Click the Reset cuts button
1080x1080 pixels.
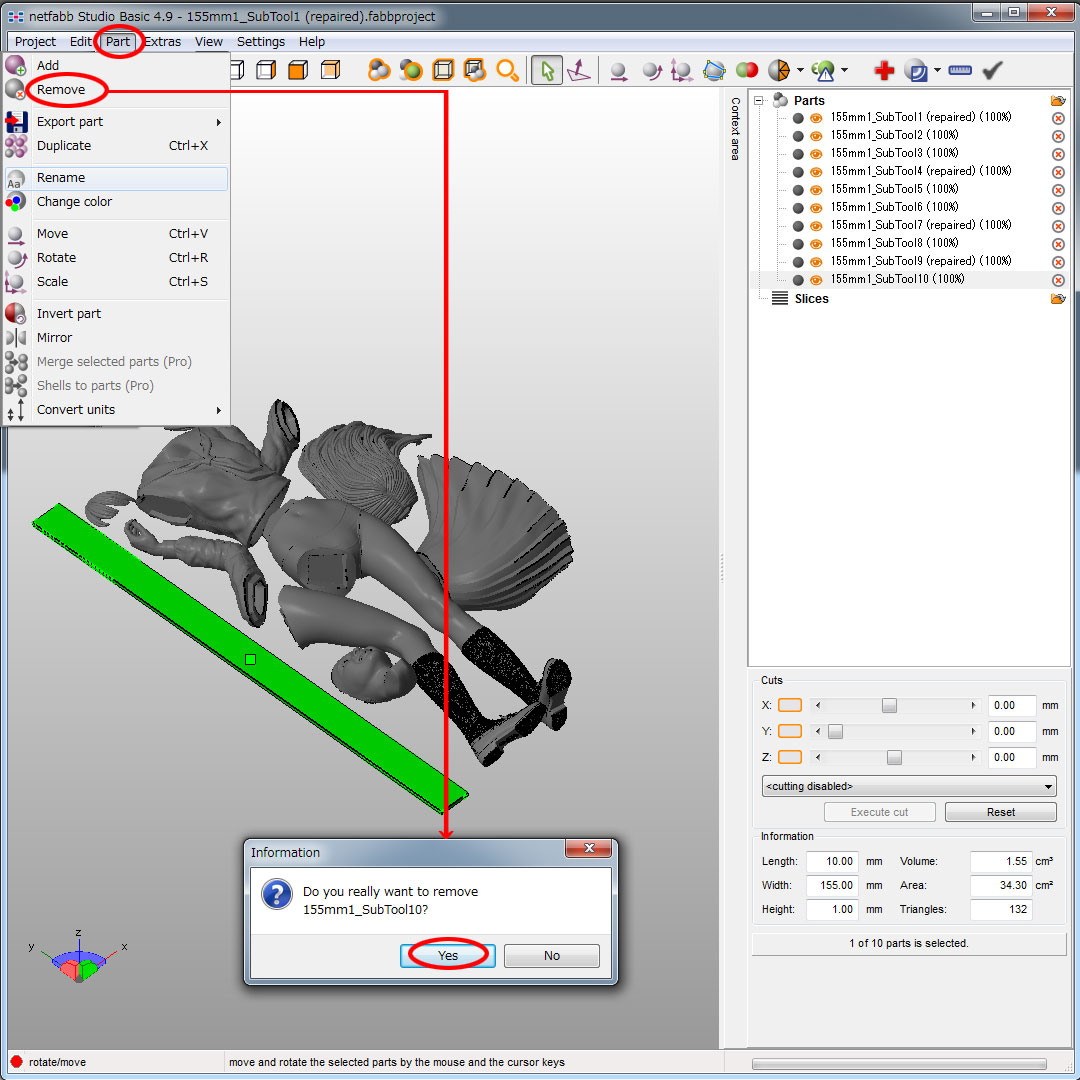[1000, 813]
